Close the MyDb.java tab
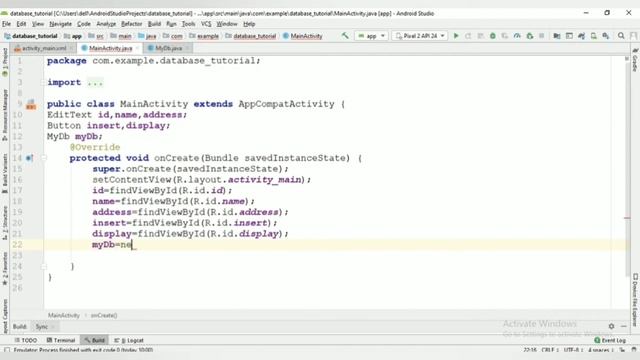This screenshot has height=360, width=640. click(187, 48)
